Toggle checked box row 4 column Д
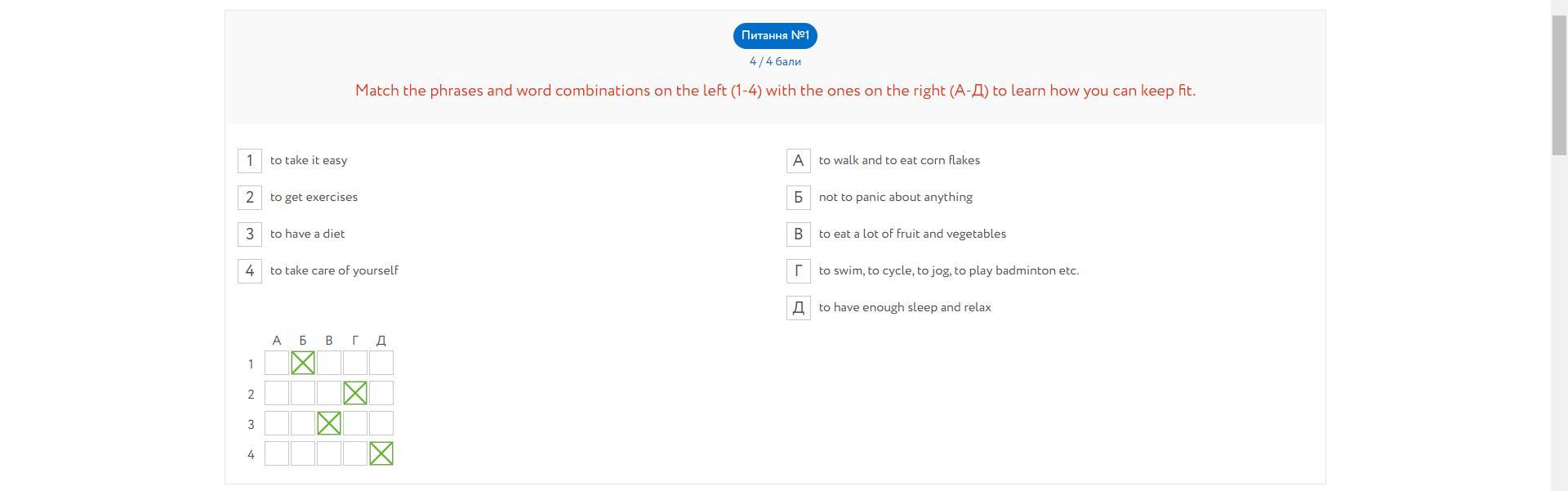Image resolution: width=1568 pixels, height=491 pixels. [381, 453]
